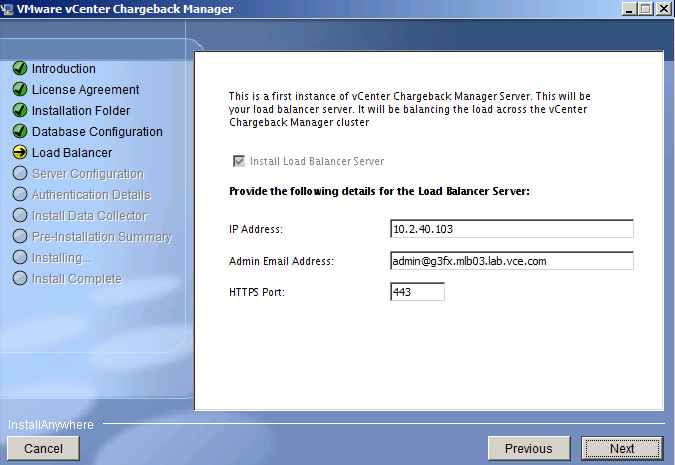Click the gray circle icon beside Install Data Collector
Image resolution: width=675 pixels, height=465 pixels.
point(20,215)
